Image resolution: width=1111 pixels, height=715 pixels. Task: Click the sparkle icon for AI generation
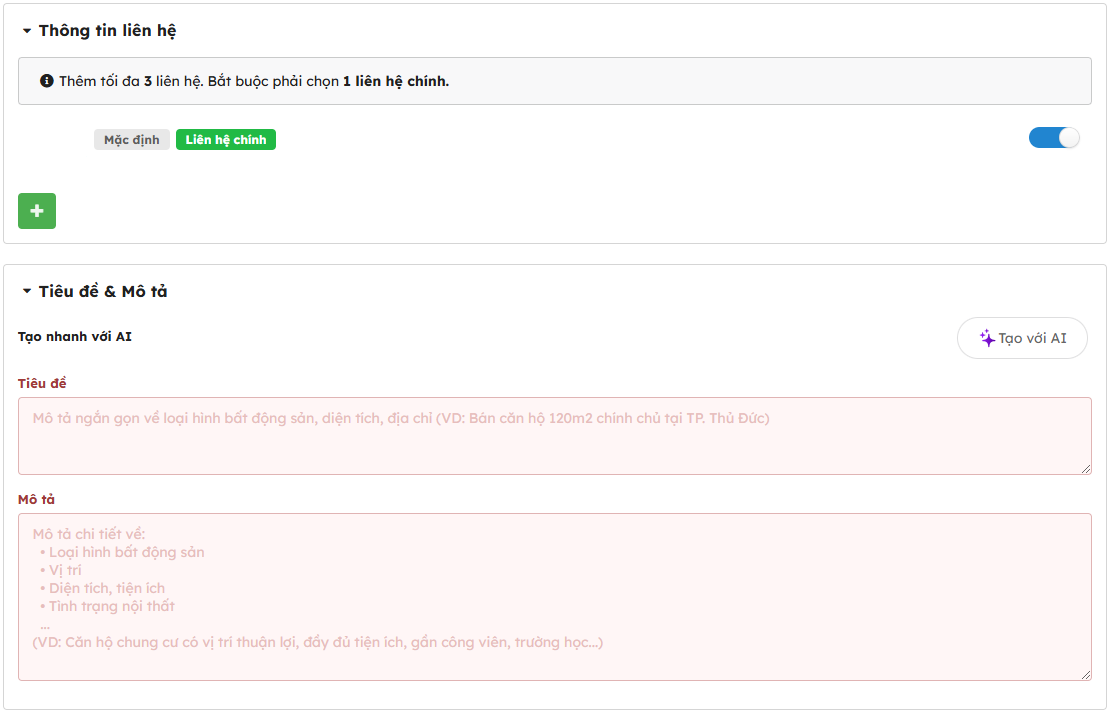click(x=986, y=338)
